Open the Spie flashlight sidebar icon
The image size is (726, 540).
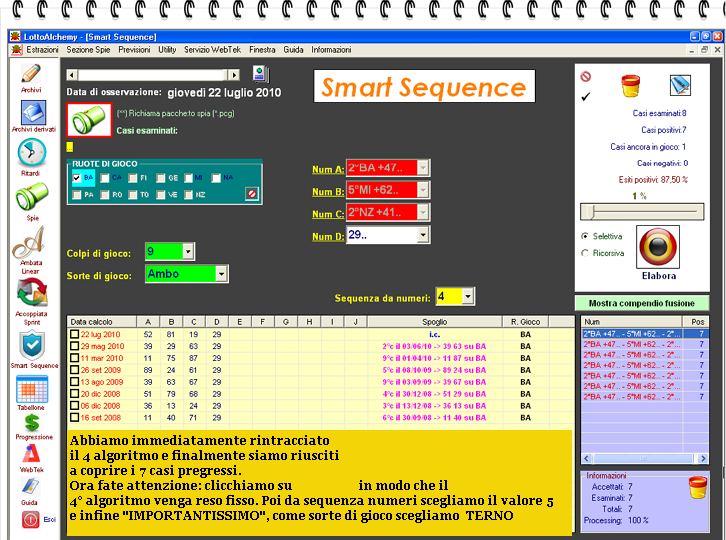pos(32,196)
